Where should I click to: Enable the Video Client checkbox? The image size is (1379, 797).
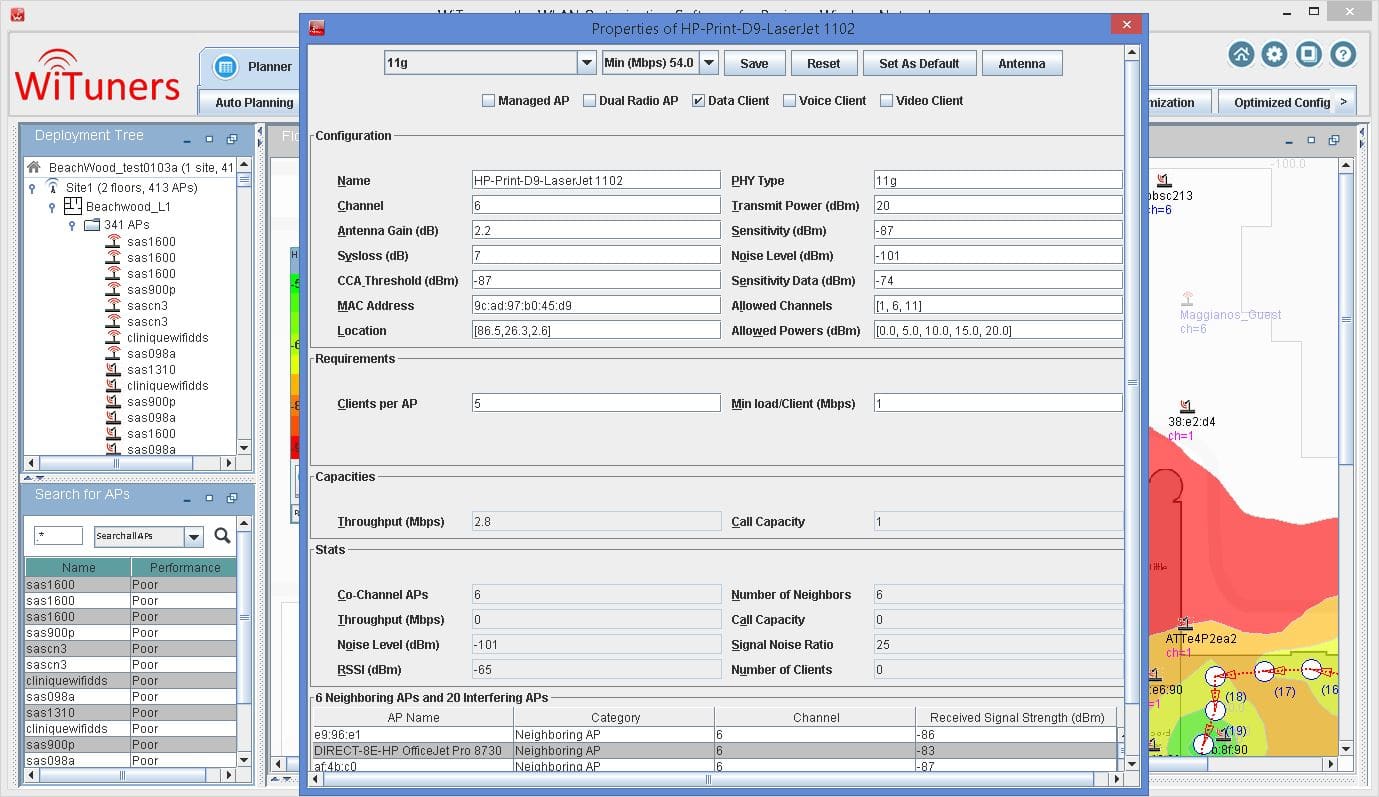[x=886, y=101]
